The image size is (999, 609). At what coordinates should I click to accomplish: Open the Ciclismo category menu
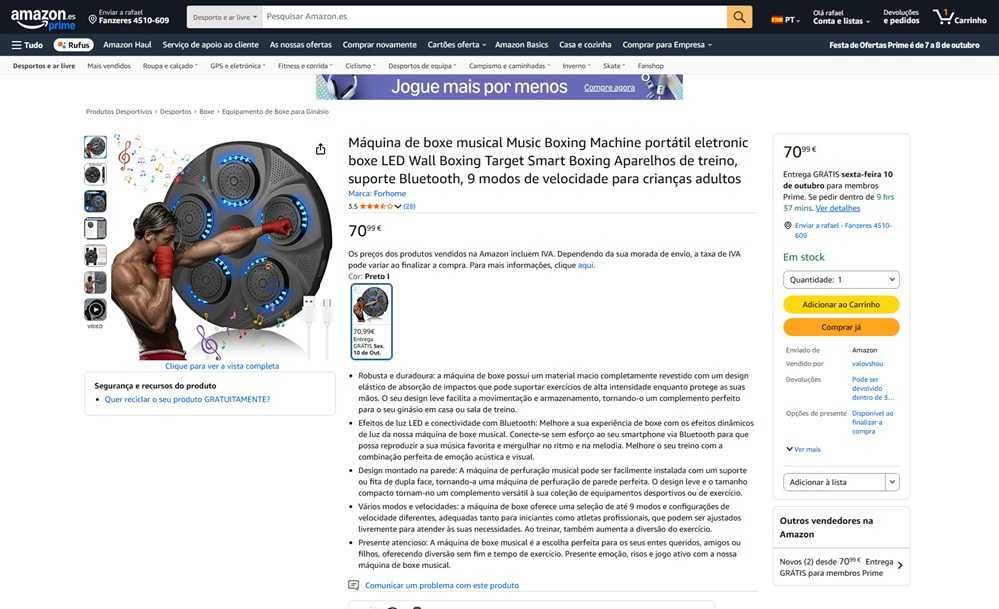360,66
